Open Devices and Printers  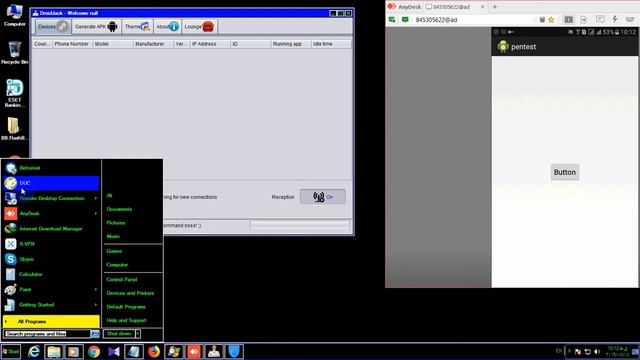(x=130, y=293)
